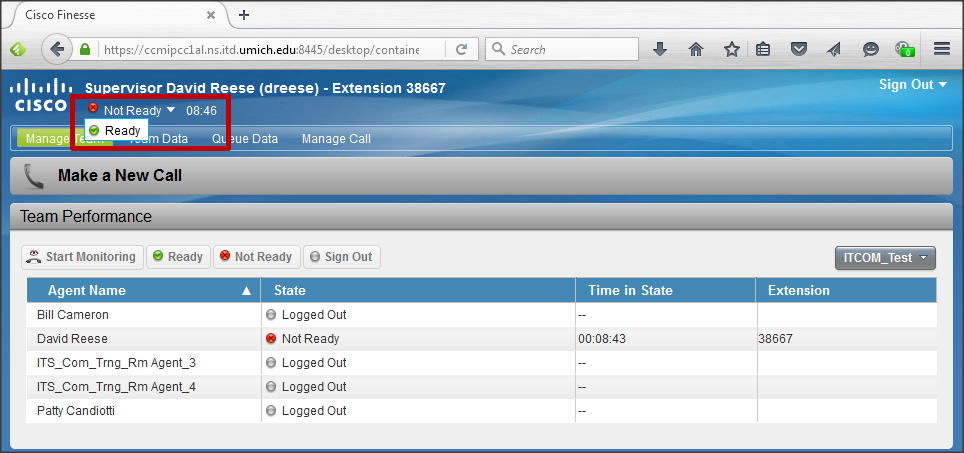Click the Ready button in Team Performance
Viewport: 964px width, 453px height.
178,257
